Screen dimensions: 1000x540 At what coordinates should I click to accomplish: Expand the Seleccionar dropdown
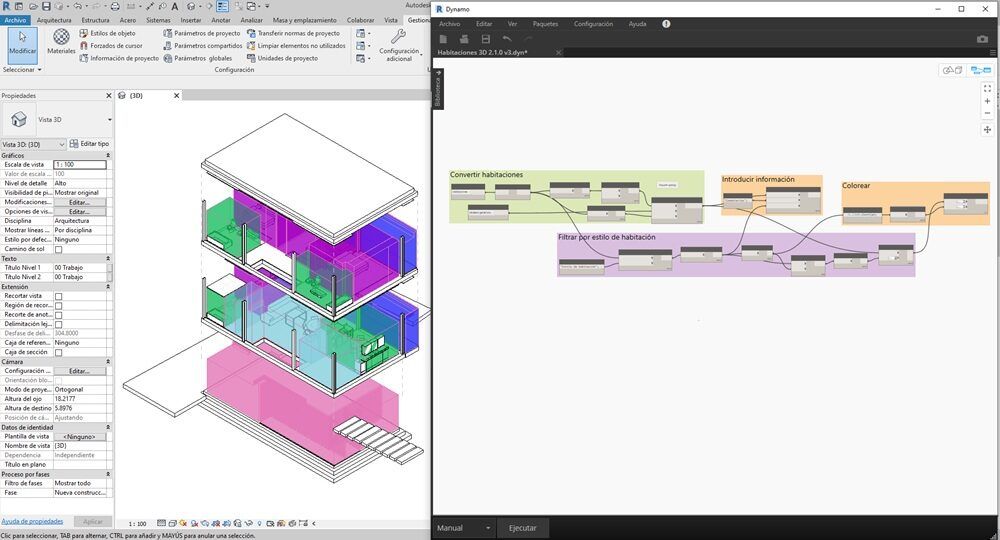pyautogui.click(x=22, y=70)
